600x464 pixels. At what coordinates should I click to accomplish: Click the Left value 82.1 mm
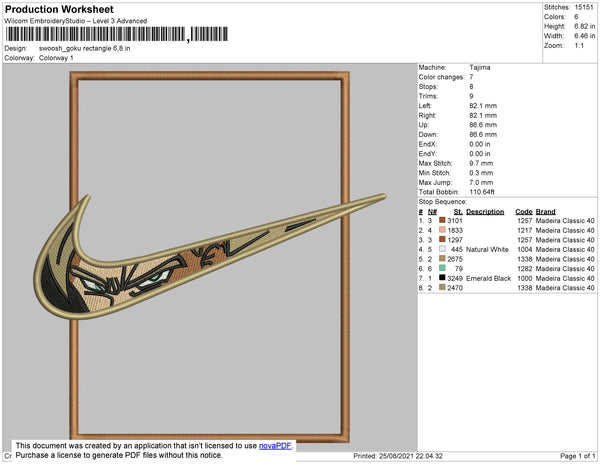pos(483,106)
